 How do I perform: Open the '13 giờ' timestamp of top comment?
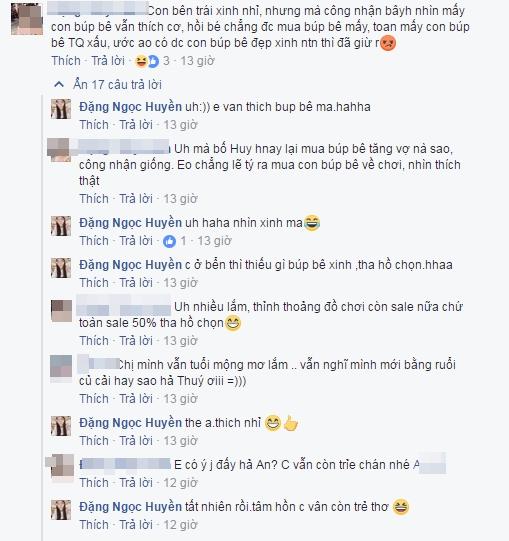[197, 61]
